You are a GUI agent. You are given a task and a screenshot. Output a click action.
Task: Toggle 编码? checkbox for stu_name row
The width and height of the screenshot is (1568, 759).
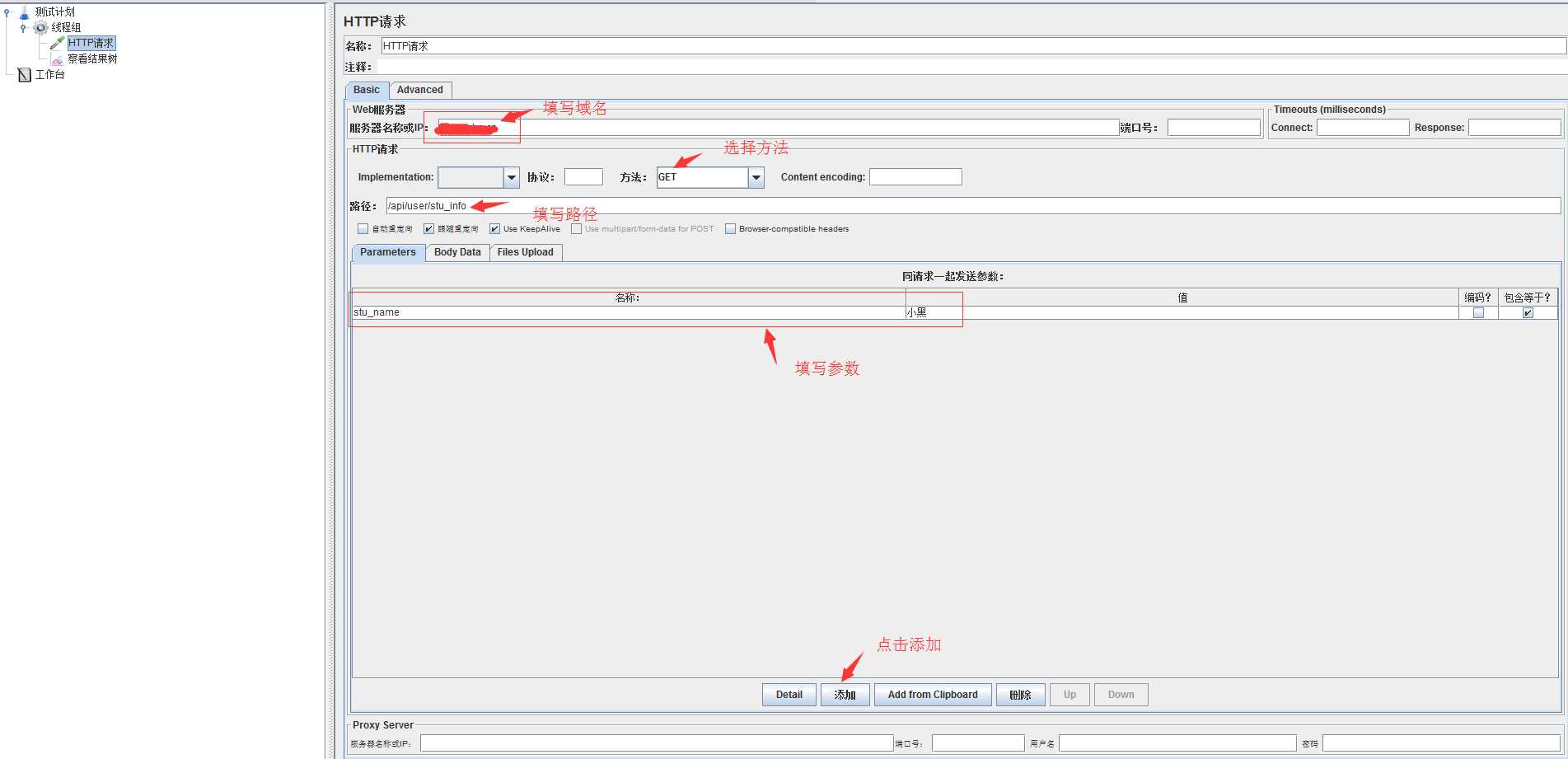(x=1478, y=313)
